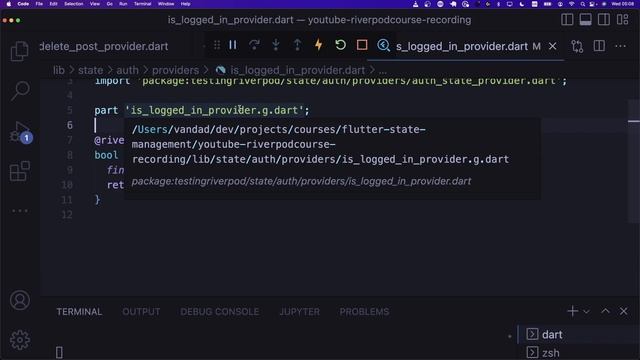Click the state breadcrumb
The width and height of the screenshot is (640, 360).
point(91,70)
